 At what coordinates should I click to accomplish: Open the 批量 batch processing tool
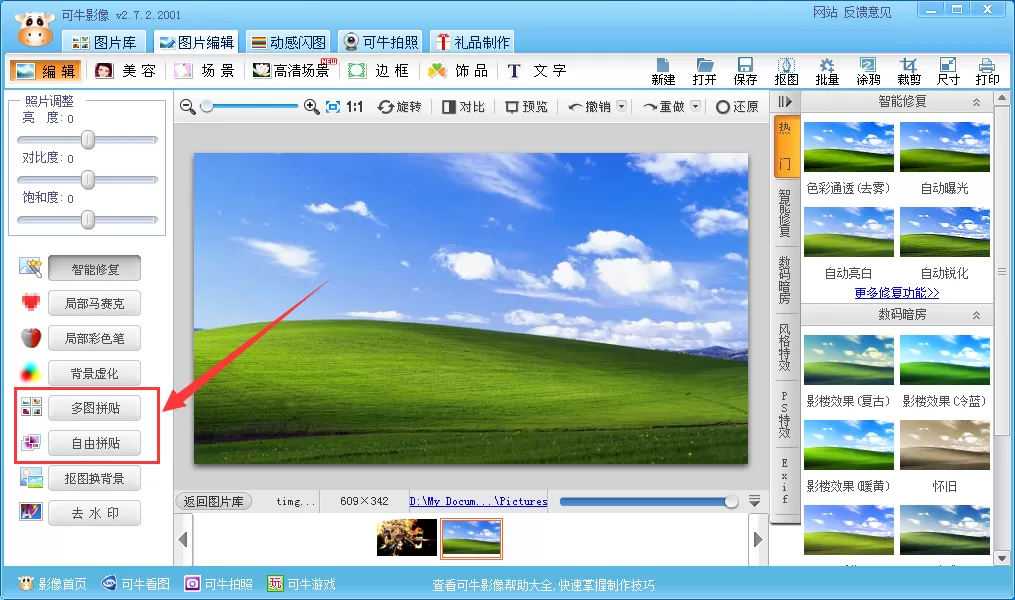[x=827, y=71]
